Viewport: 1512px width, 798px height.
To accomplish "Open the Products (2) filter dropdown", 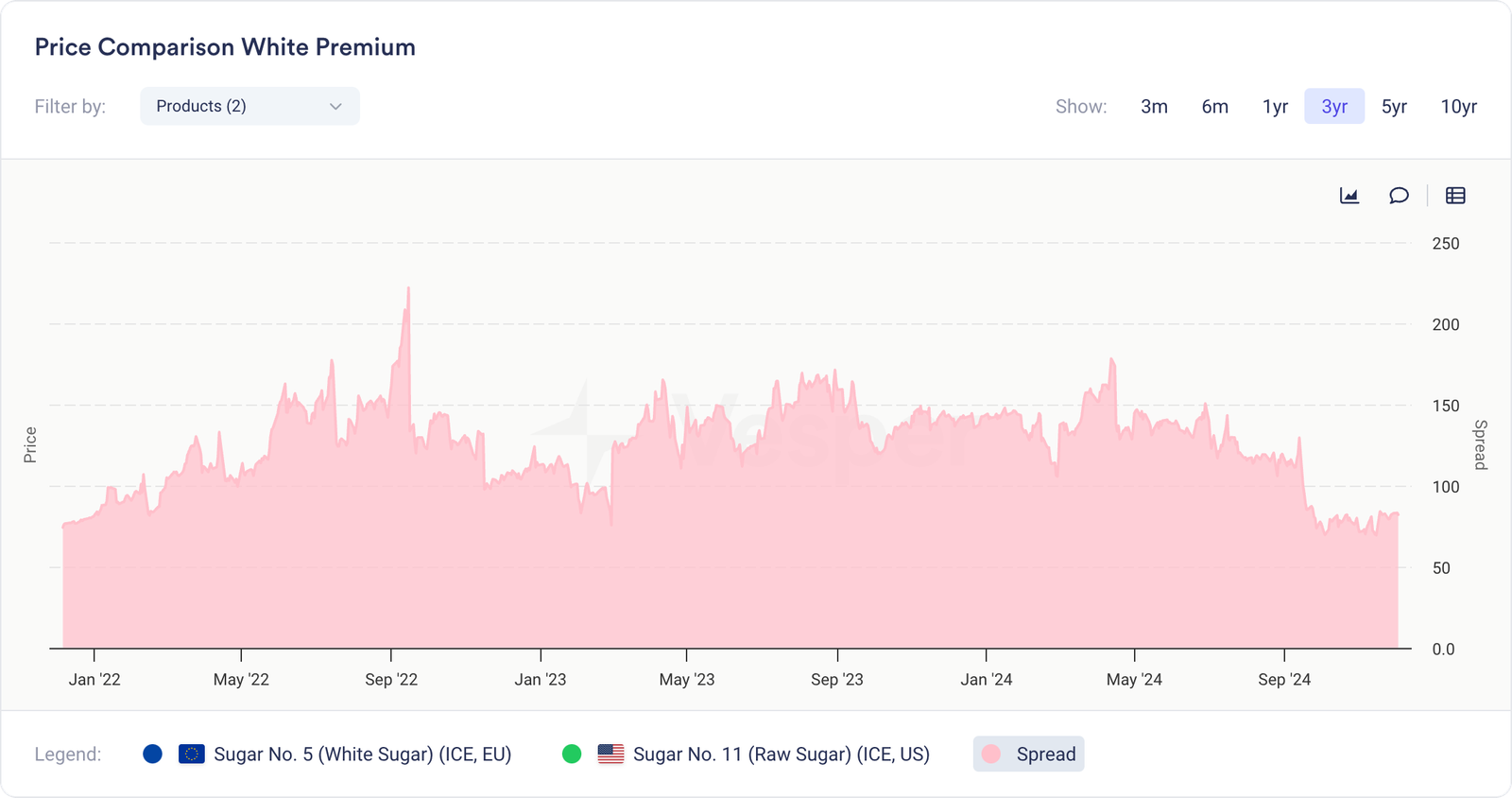I will [x=249, y=106].
